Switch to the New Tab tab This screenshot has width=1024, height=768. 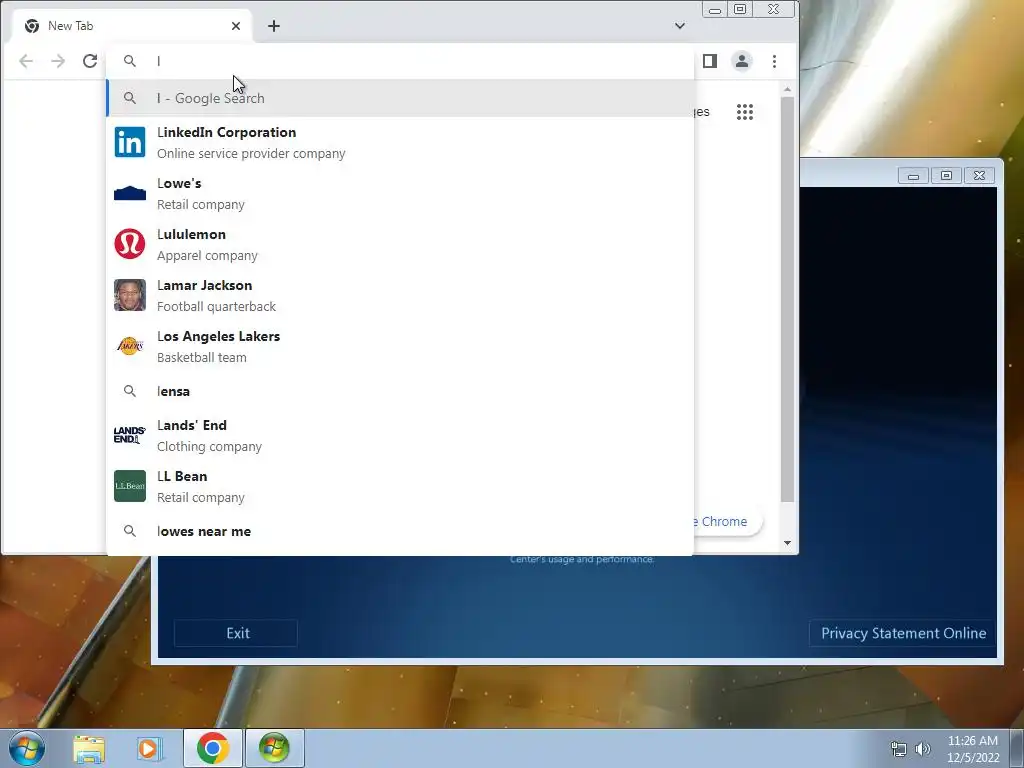click(131, 26)
